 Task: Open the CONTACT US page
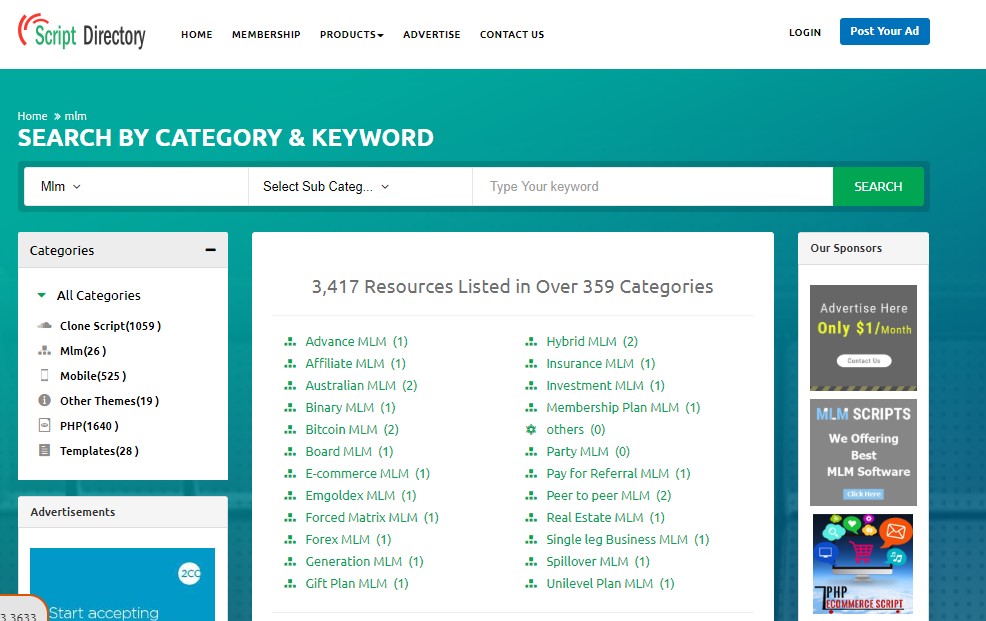[511, 33]
